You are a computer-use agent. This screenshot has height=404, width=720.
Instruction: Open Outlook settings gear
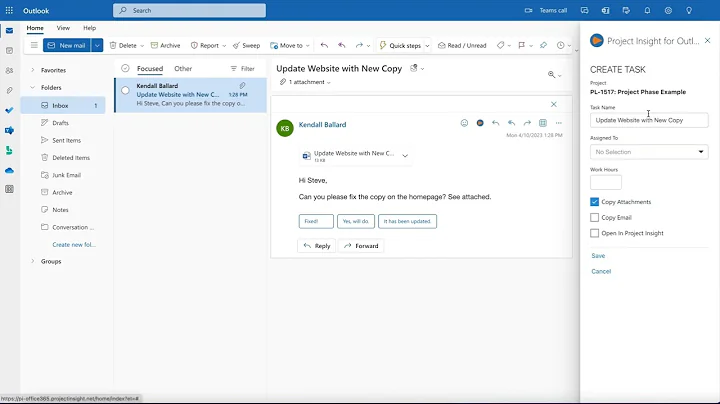(668, 10)
